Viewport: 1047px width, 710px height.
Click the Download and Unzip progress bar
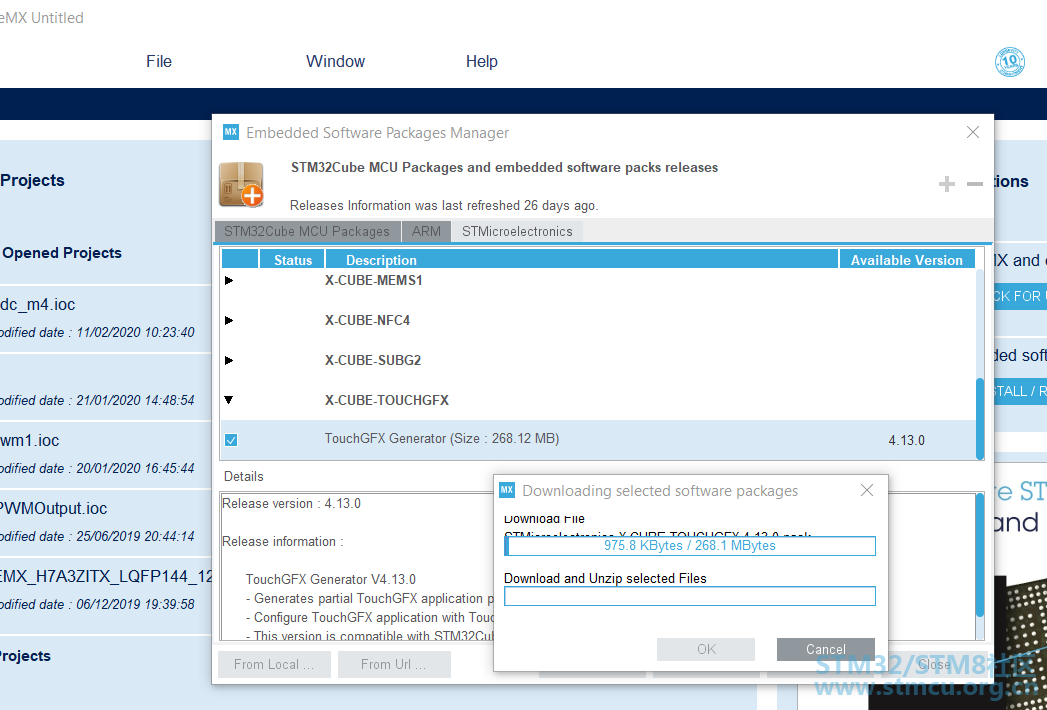pos(690,596)
